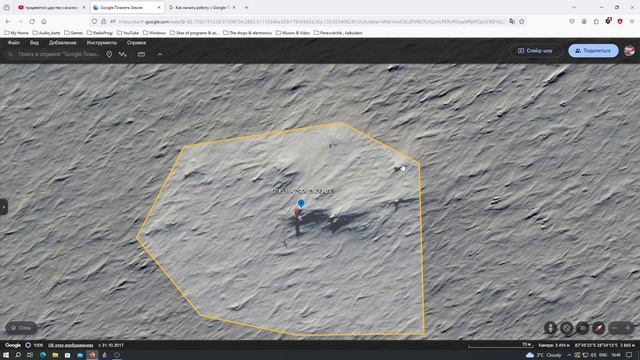Show hidden system tray icons
The width and height of the screenshot is (640, 360).
tap(569, 355)
